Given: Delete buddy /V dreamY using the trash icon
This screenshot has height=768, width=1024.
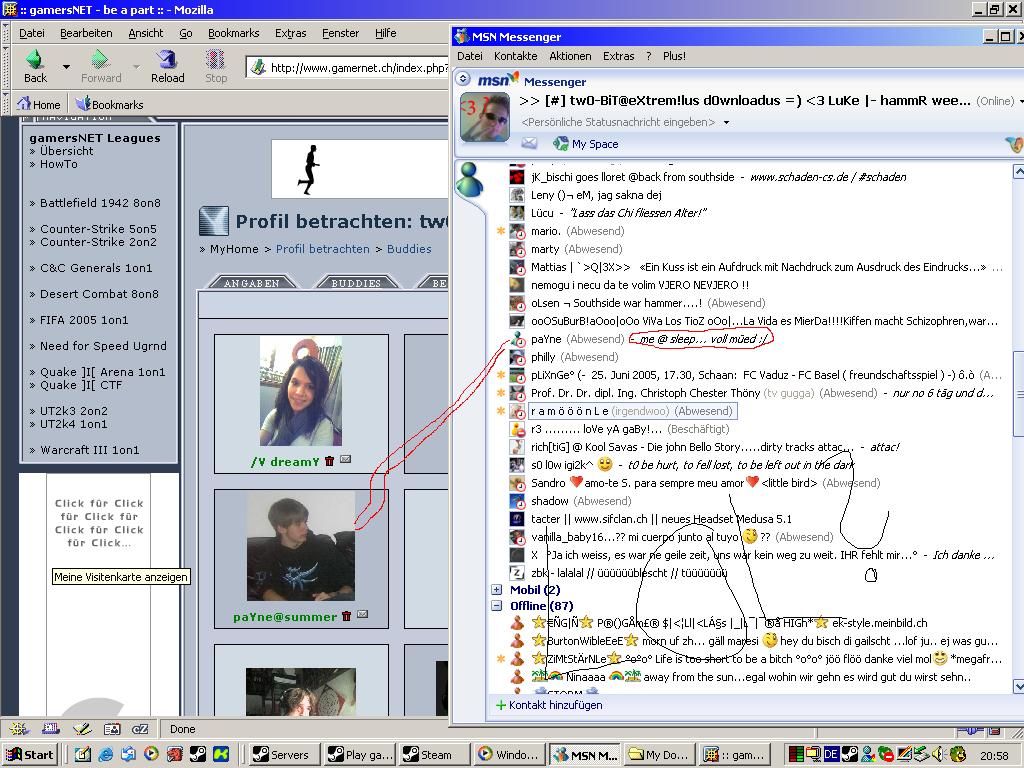Looking at the screenshot, I should pos(330,461).
